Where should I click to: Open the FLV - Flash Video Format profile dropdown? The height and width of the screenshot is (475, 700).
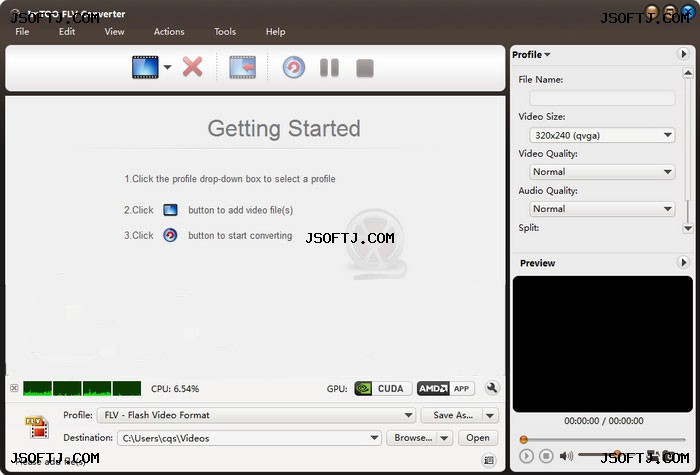(256, 415)
